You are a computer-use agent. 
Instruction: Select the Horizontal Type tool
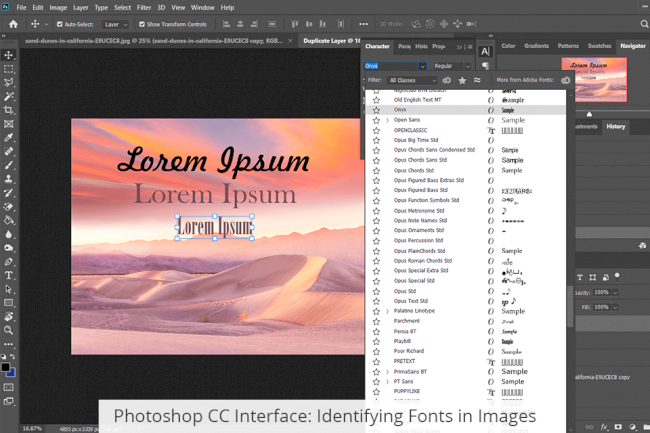[9, 275]
